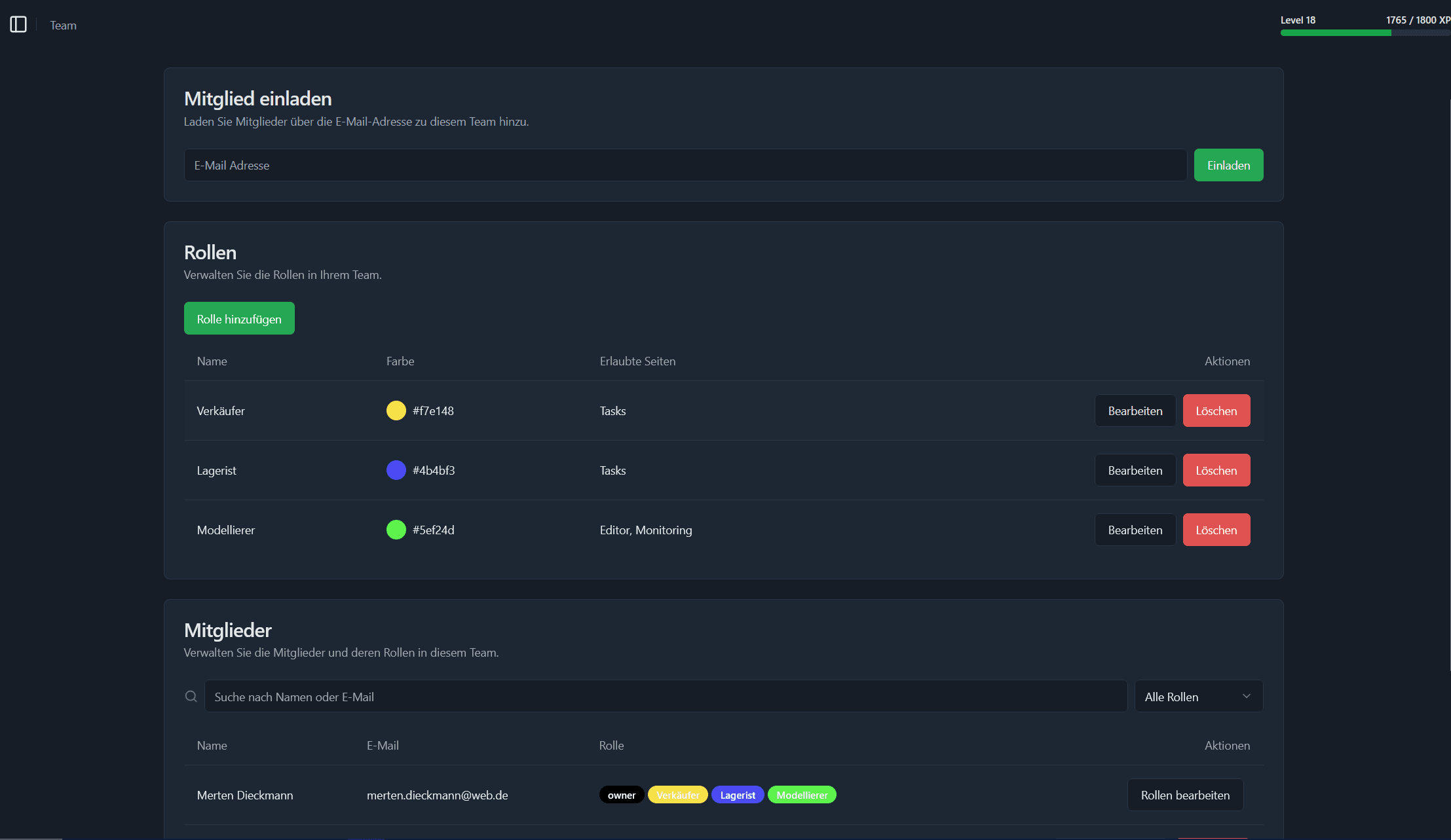Click the 'Editor, Monitoring' allowed pages cell

646,530
